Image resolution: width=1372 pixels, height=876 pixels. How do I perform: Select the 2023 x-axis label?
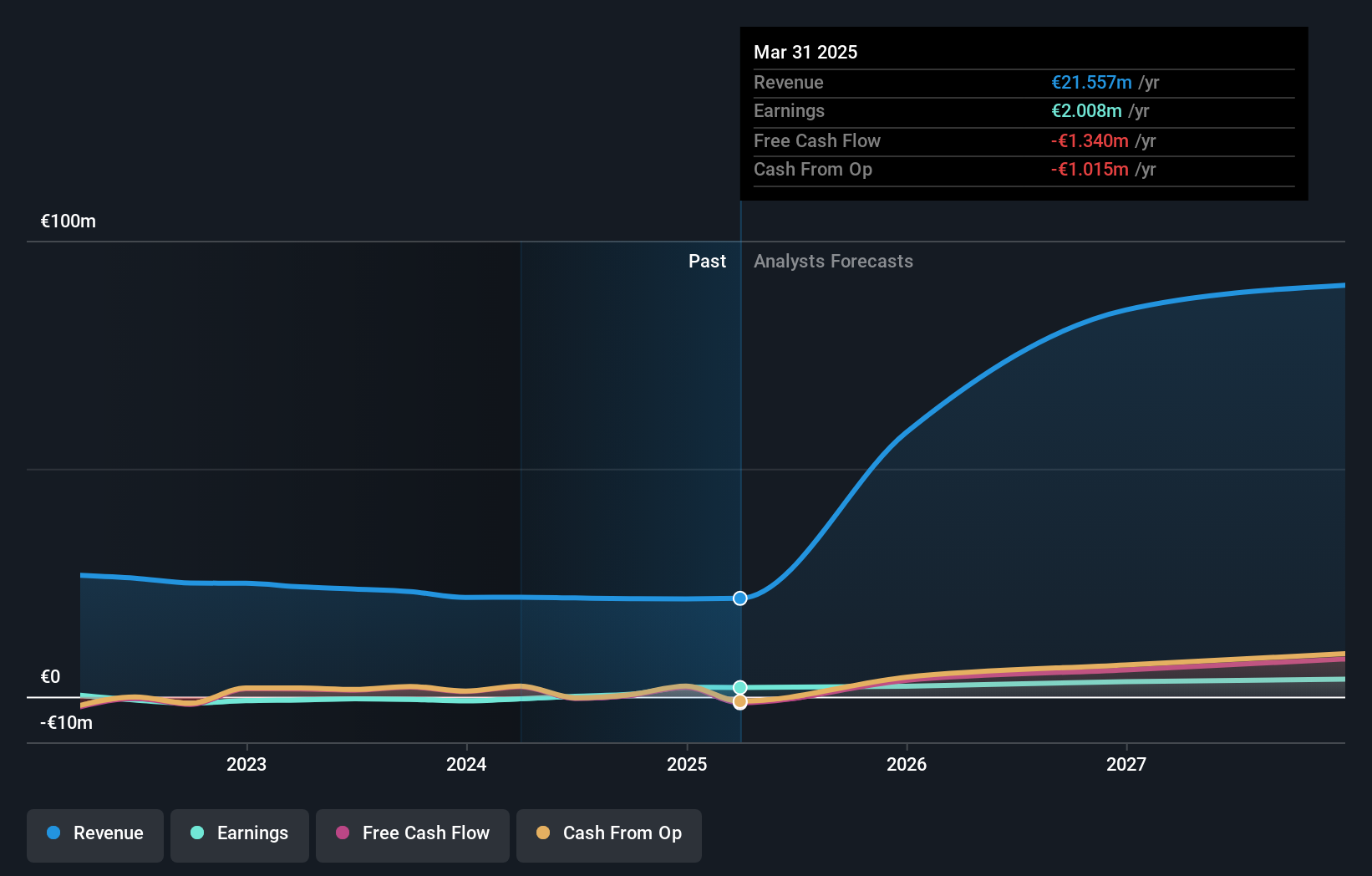[x=246, y=764]
